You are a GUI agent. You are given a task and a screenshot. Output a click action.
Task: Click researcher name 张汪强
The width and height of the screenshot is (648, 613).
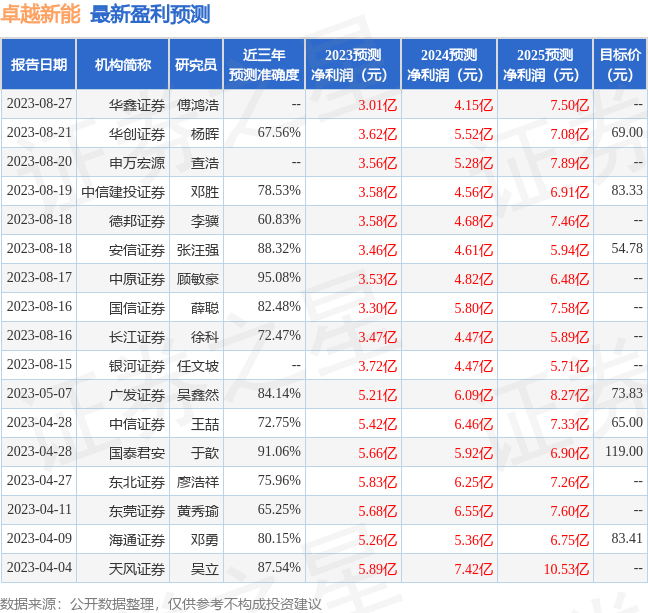click(198, 250)
